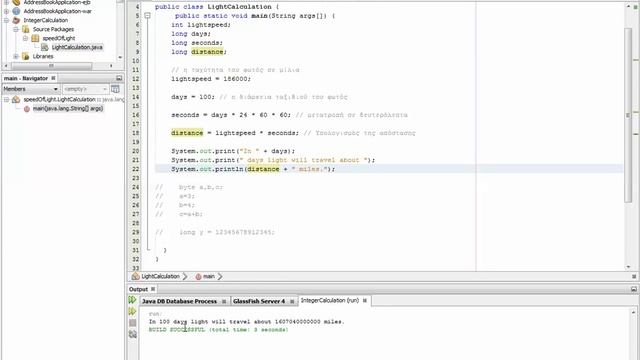Select the speedOfLight package

coord(59,38)
